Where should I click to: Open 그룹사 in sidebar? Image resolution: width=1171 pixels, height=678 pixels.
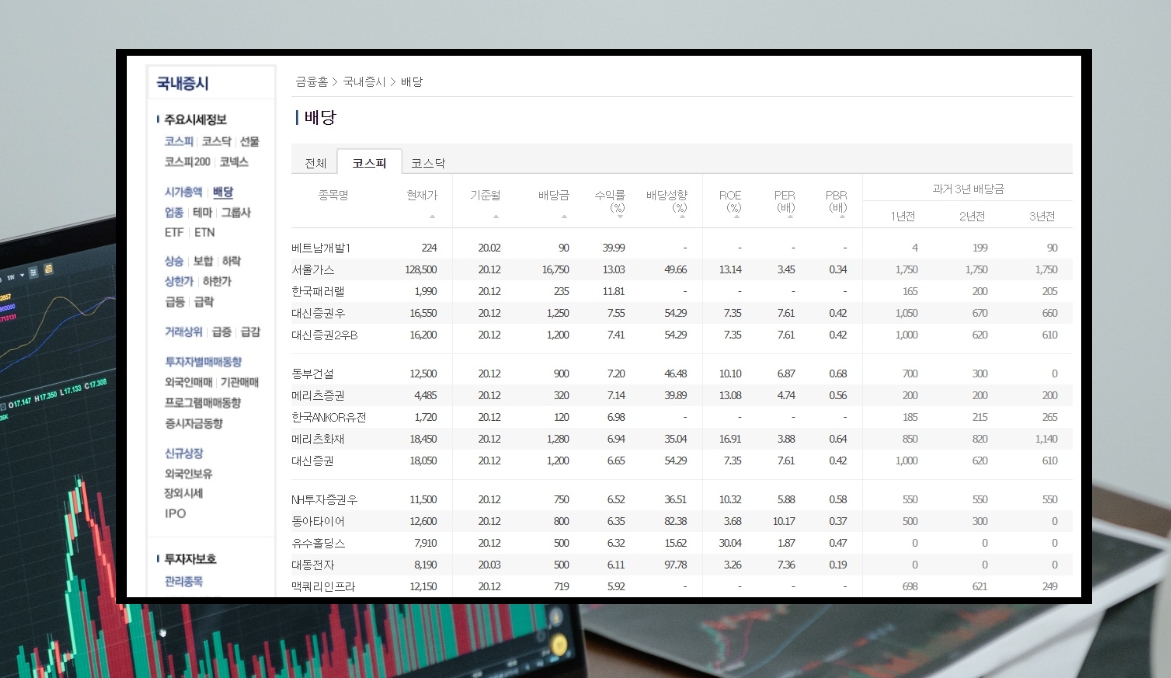(236, 212)
